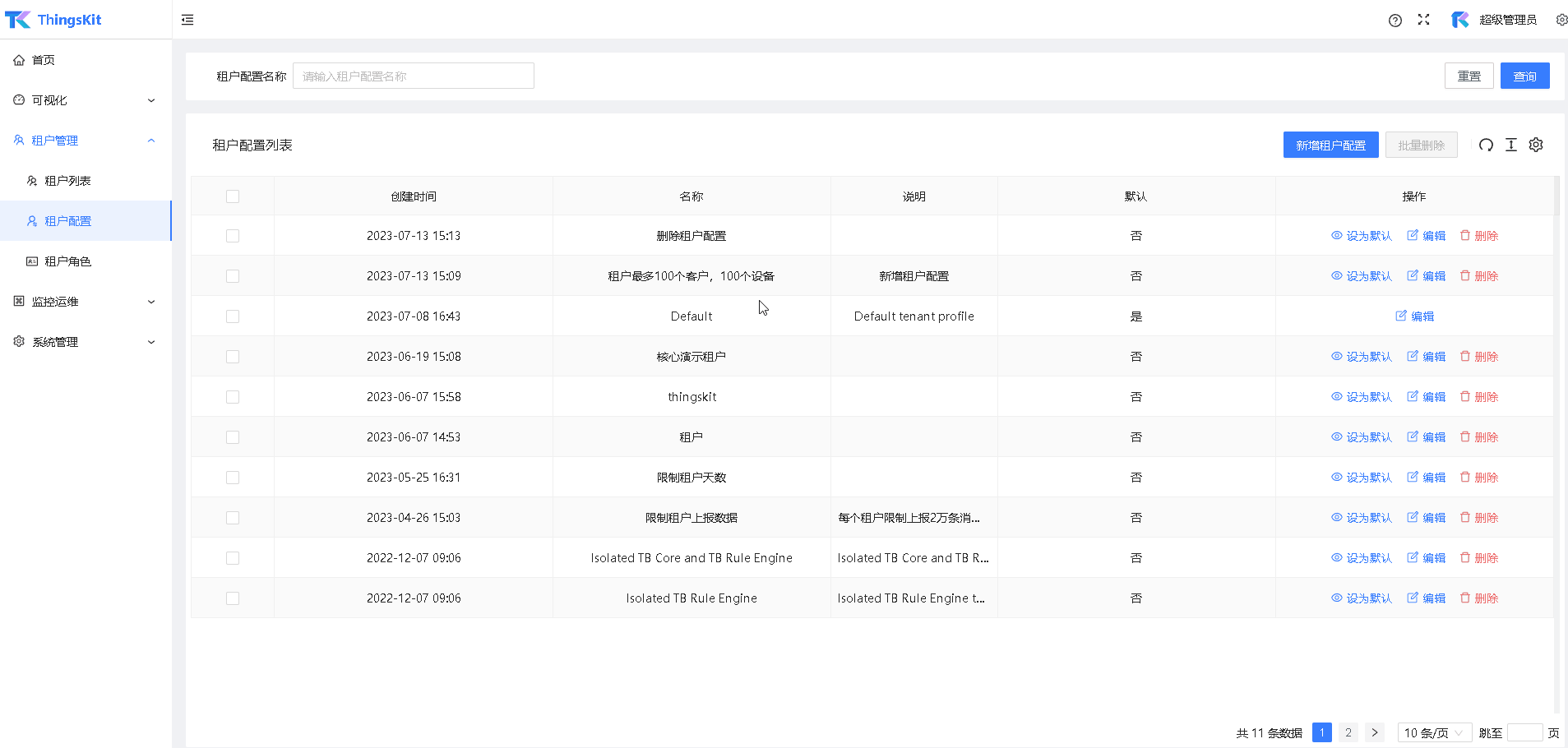Select checkbox for Isolated TB Rule Engine row
The image size is (1568, 748).
point(233,598)
